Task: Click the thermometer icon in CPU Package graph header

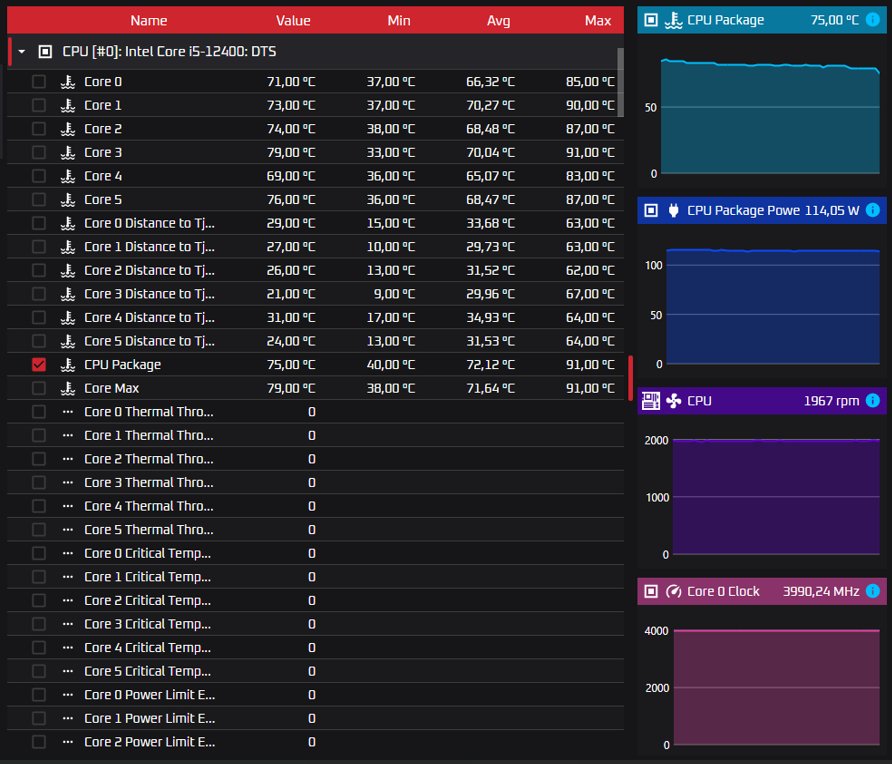Action: [x=674, y=20]
